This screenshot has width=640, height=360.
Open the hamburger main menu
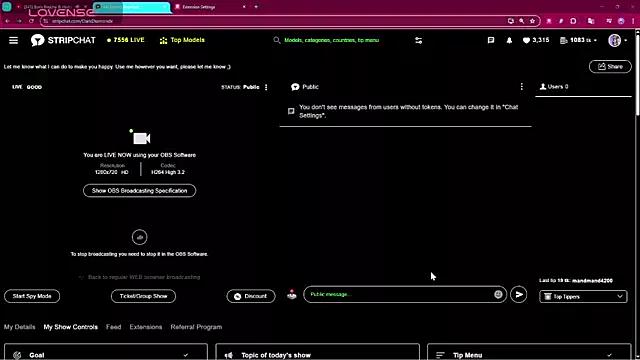point(13,40)
